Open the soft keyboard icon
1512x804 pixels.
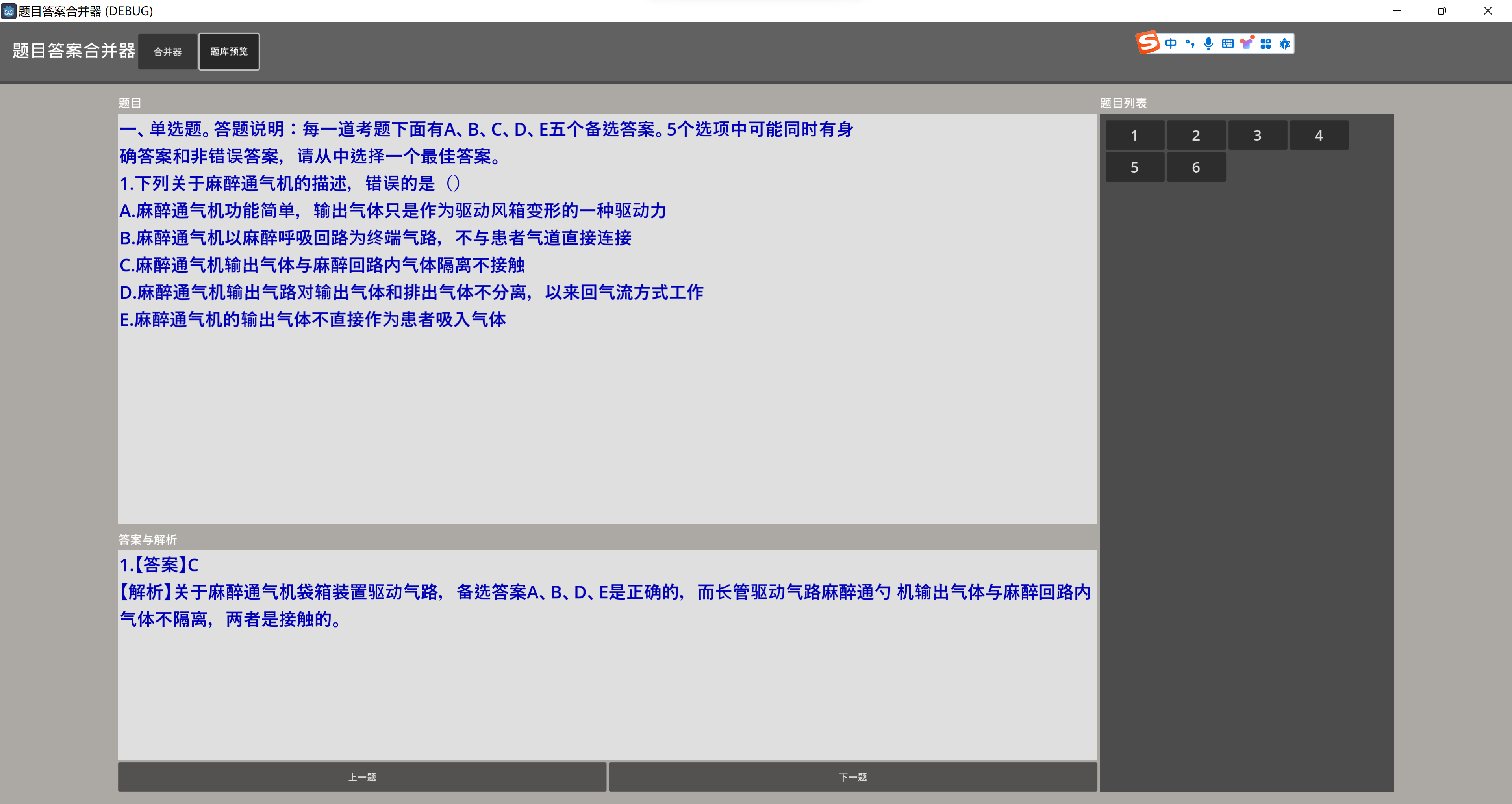point(1227,43)
